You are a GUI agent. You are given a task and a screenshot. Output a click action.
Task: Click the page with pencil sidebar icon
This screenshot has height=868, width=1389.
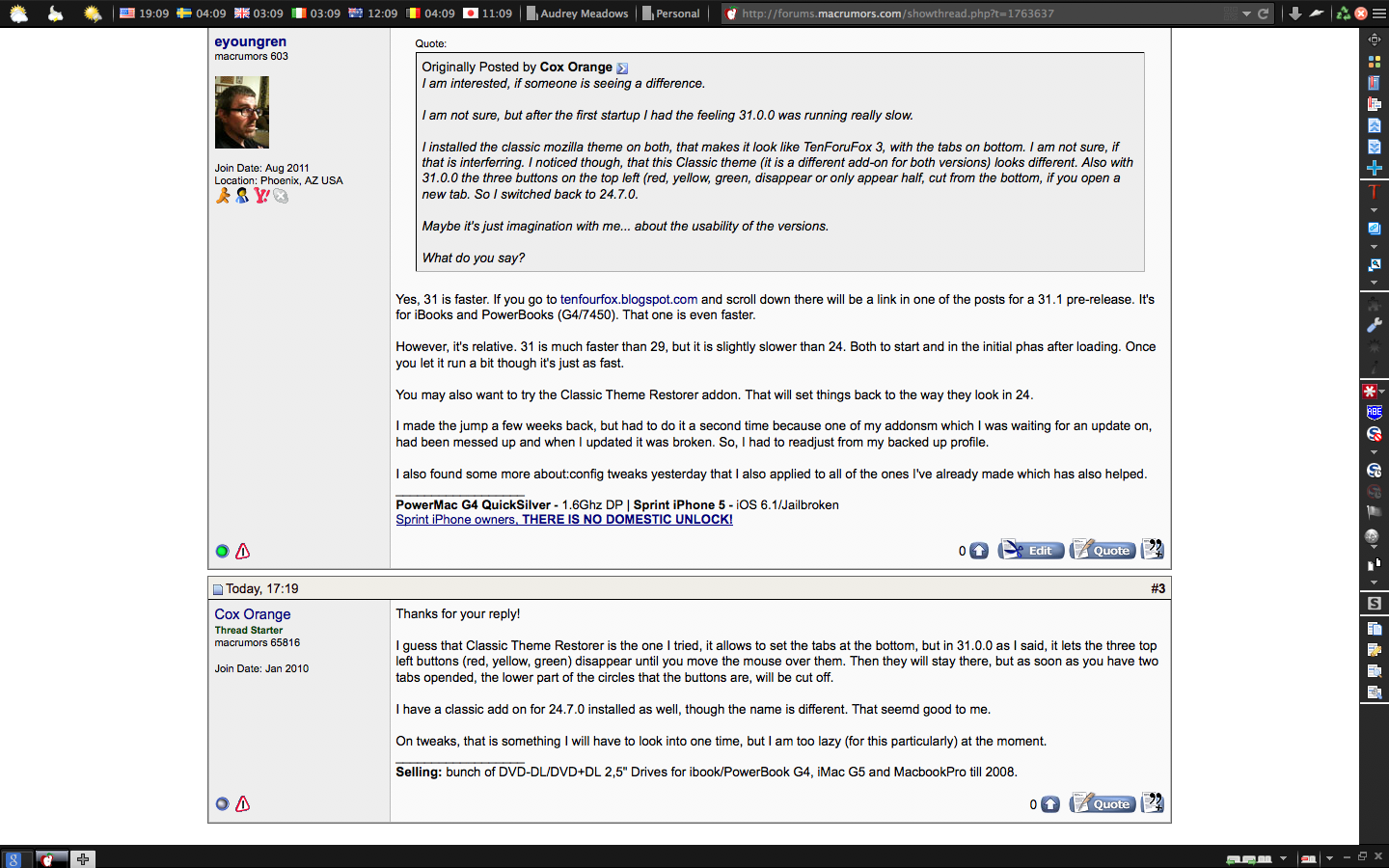1374,649
